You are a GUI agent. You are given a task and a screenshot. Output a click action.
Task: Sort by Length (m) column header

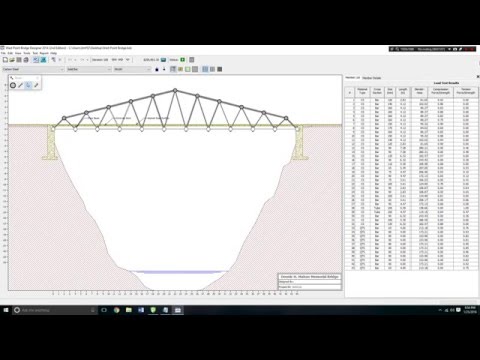403,91
